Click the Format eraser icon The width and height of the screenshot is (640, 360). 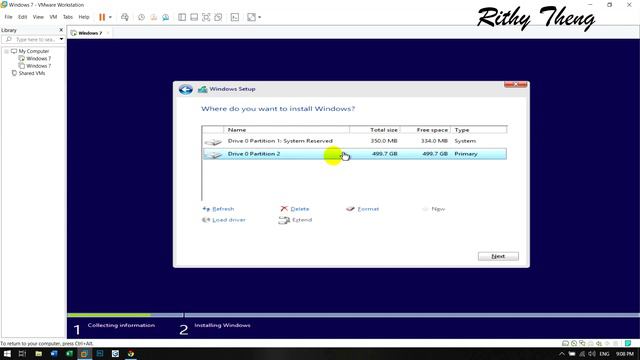(x=350, y=209)
